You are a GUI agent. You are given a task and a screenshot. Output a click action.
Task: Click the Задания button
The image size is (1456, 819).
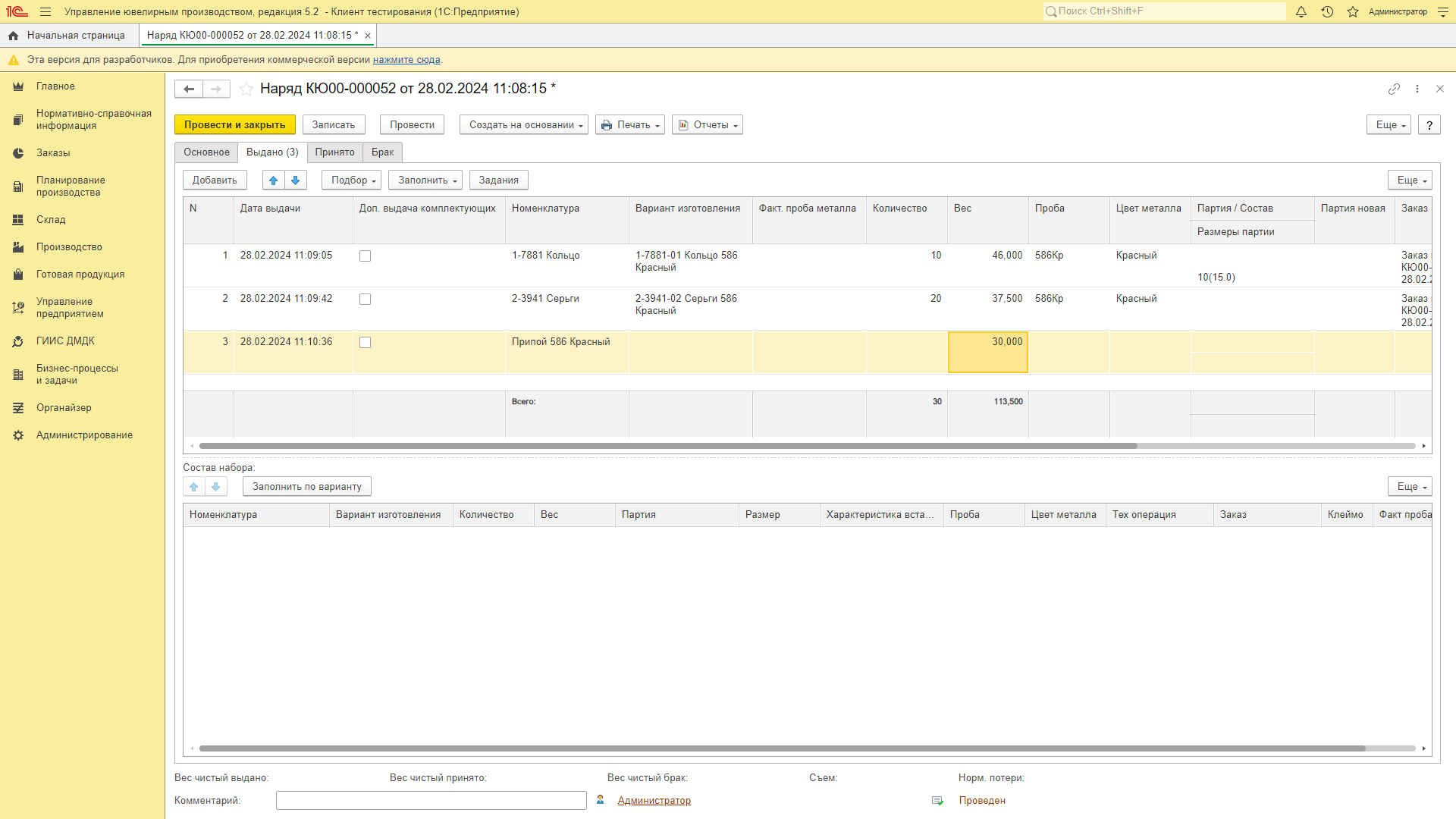[499, 180]
